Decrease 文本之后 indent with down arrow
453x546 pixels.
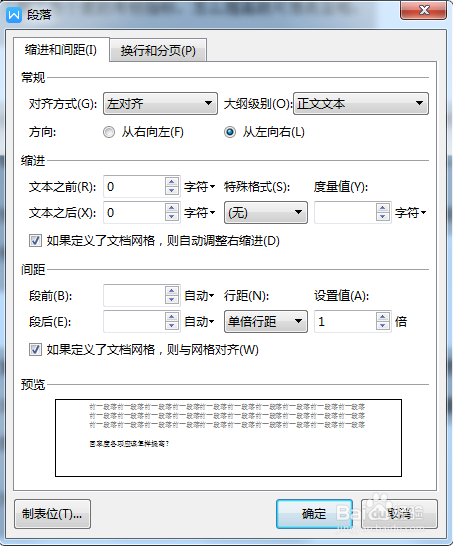point(172,217)
